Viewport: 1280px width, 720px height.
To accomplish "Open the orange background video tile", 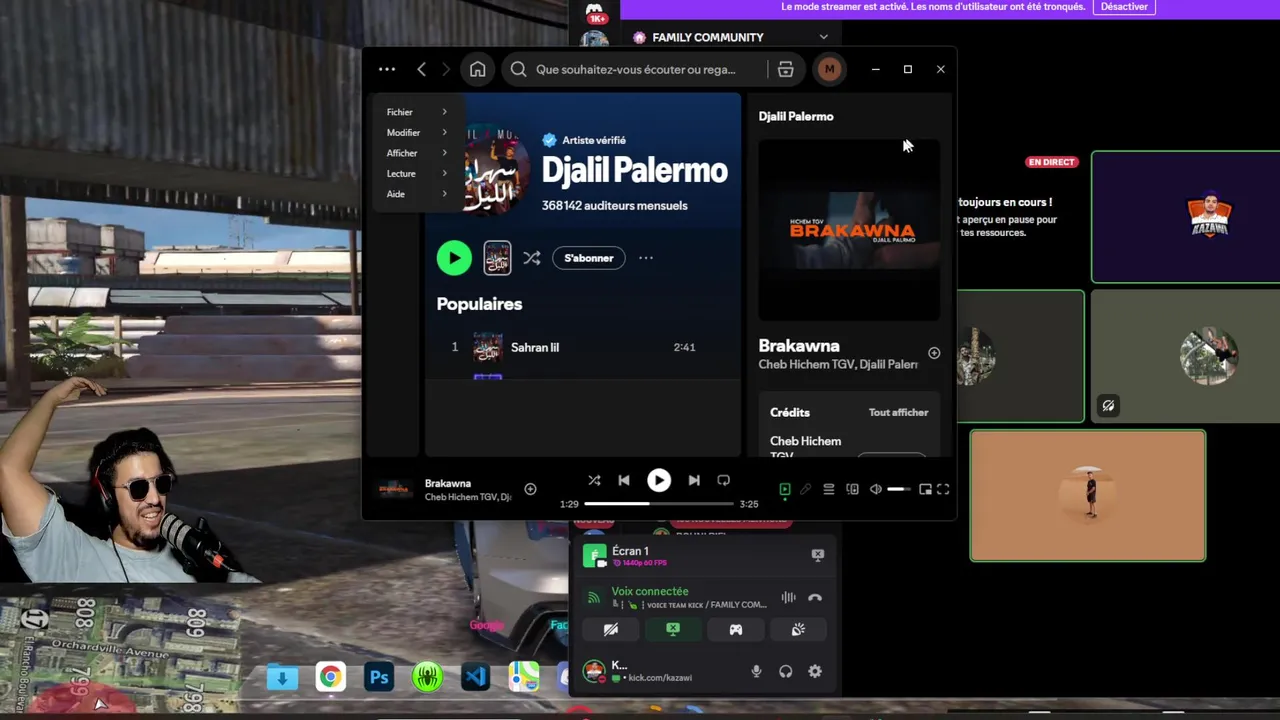I will (x=1088, y=496).
